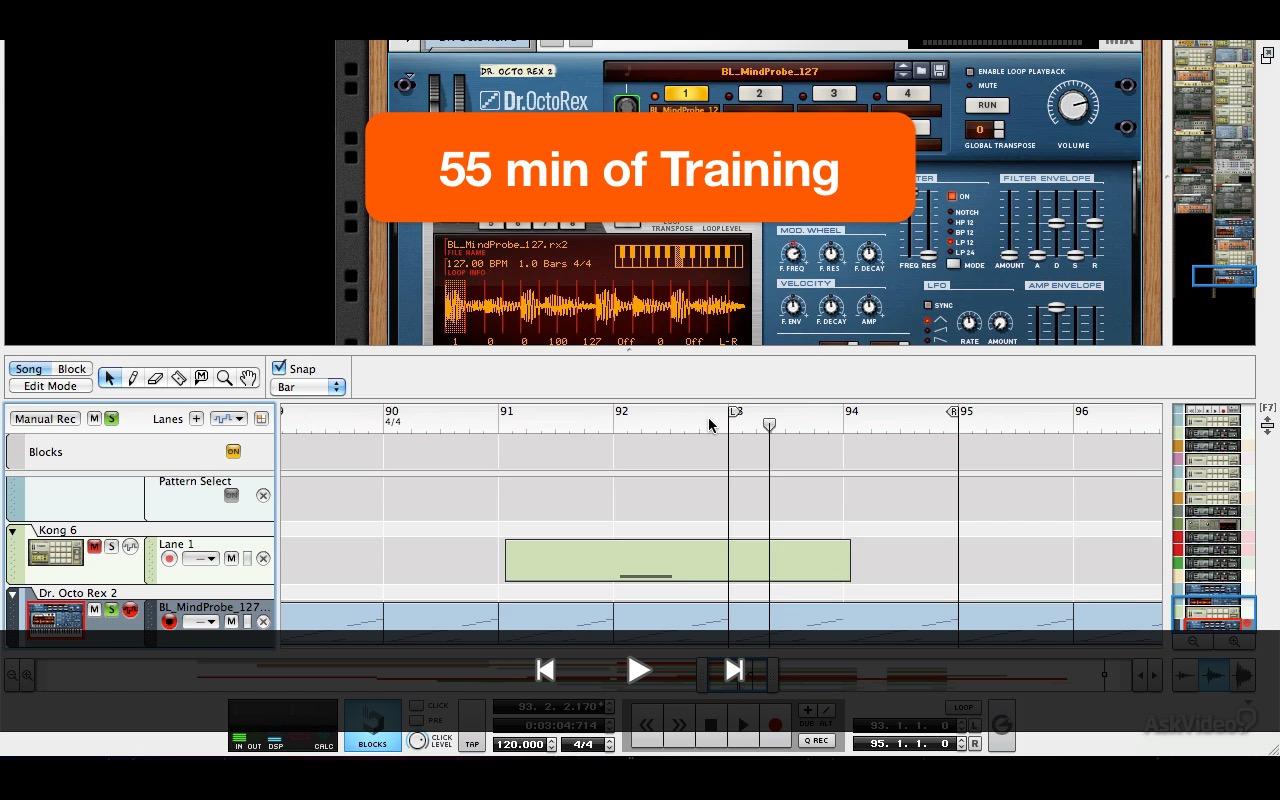Viewport: 1280px width, 800px height.
Task: Toggle the LOOP button in transport
Action: 963,707
